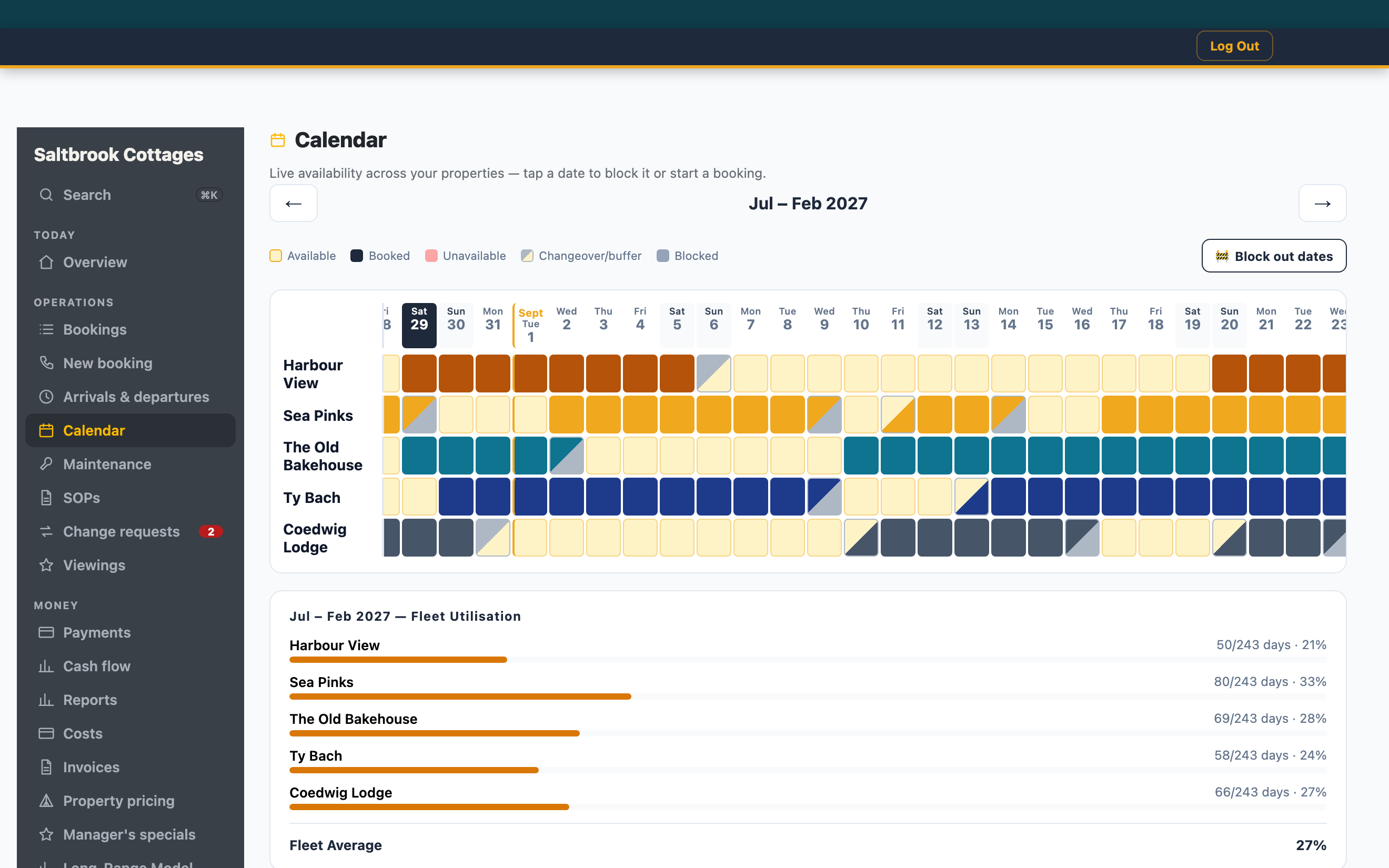Viewport: 1389px width, 868px height.
Task: Click the Payments card icon
Action: 46,633
